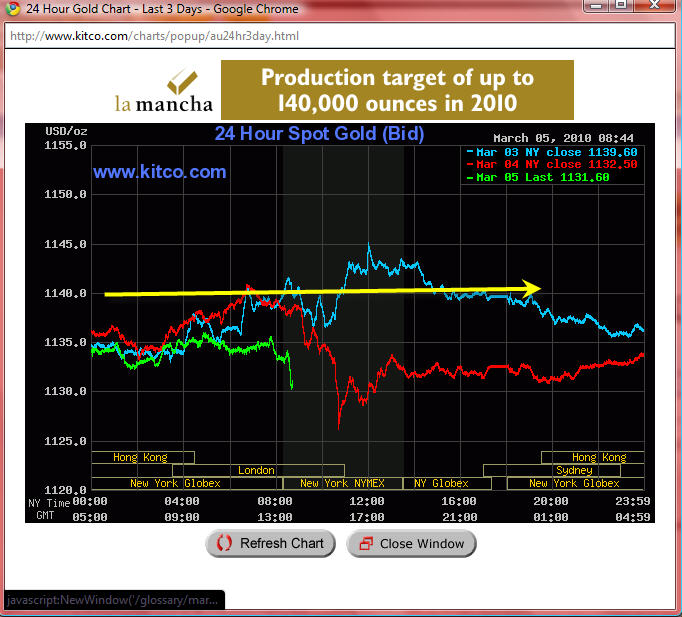This screenshot has height=617, width=682.
Task: Click the left Hong Kong market session box
Action: coord(143,457)
